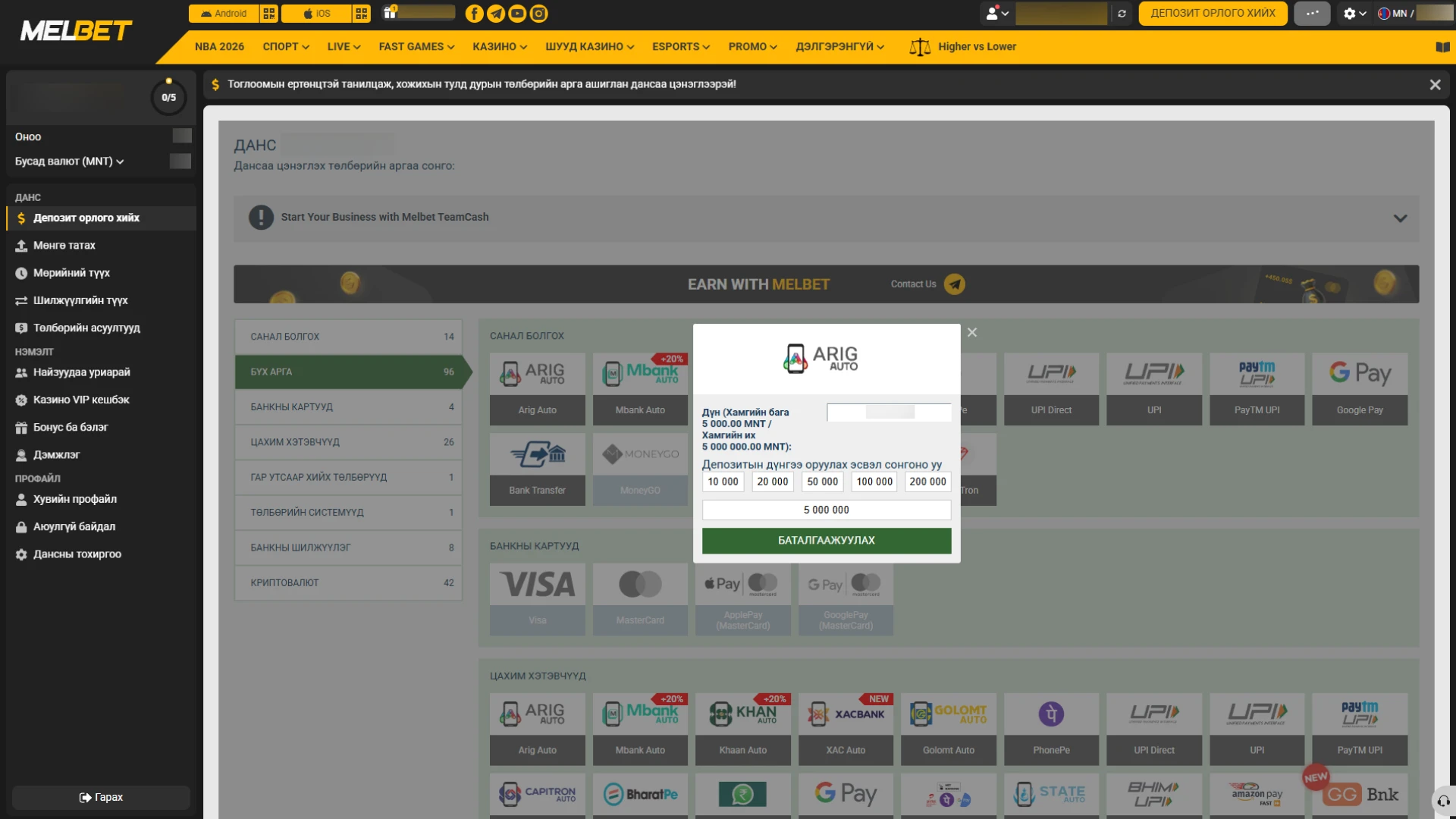Open the Telegram channel icon in header
1456x819 pixels.
click(x=496, y=14)
